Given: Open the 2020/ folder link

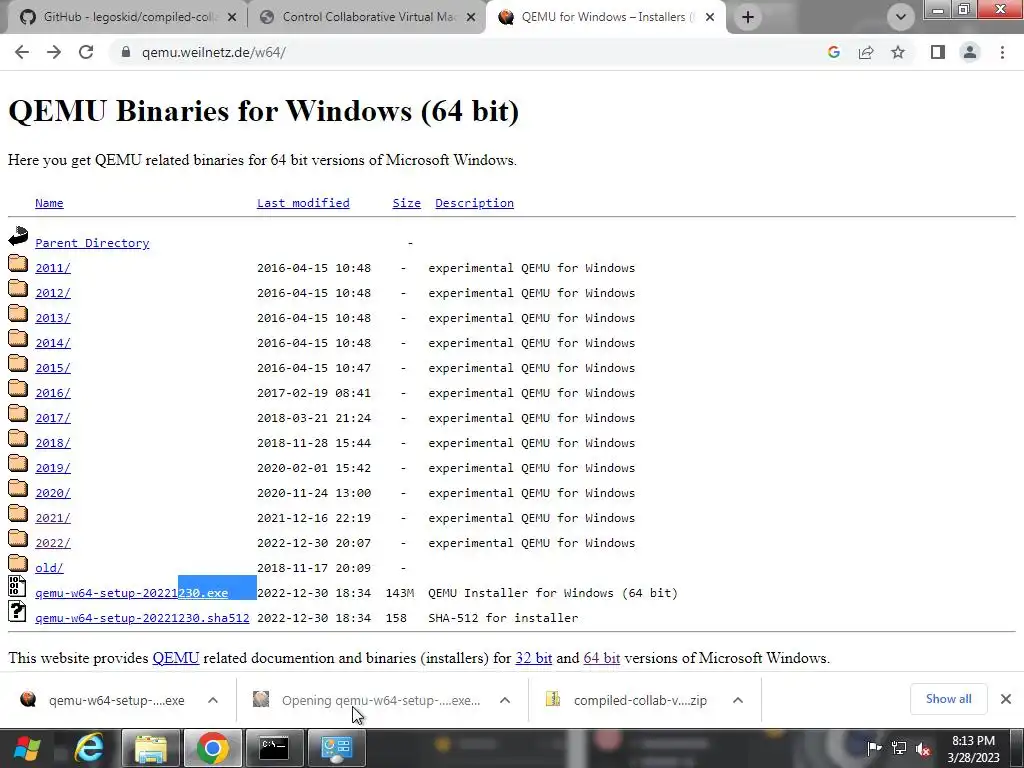Looking at the screenshot, I should (x=53, y=493).
